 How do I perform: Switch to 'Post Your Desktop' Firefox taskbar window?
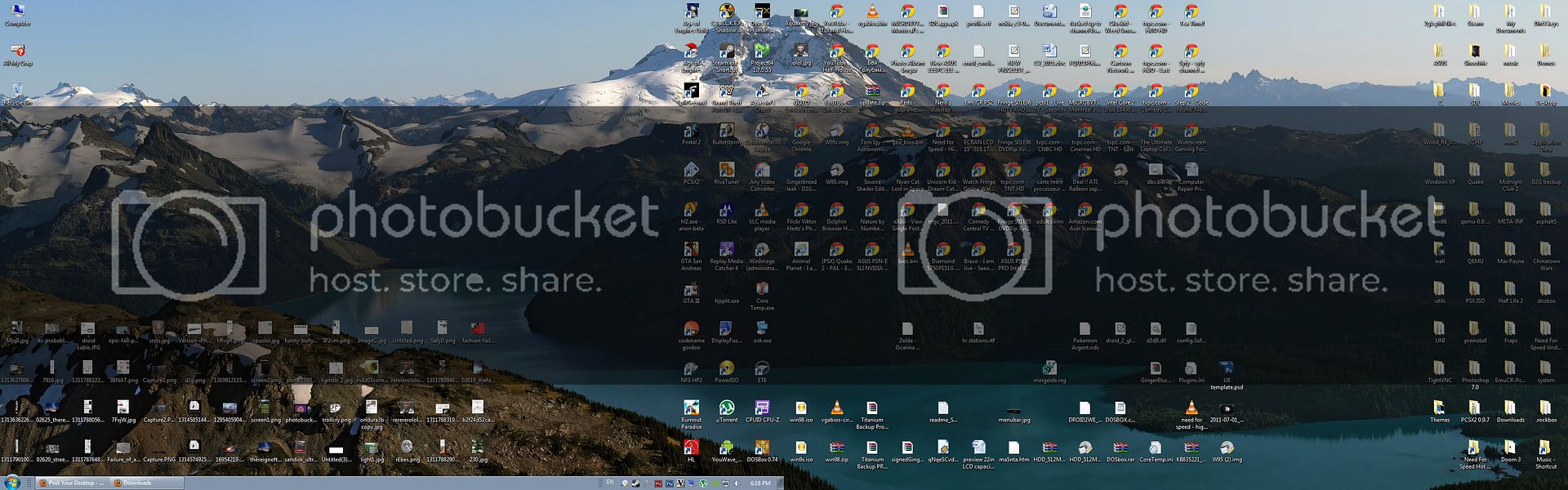72,483
